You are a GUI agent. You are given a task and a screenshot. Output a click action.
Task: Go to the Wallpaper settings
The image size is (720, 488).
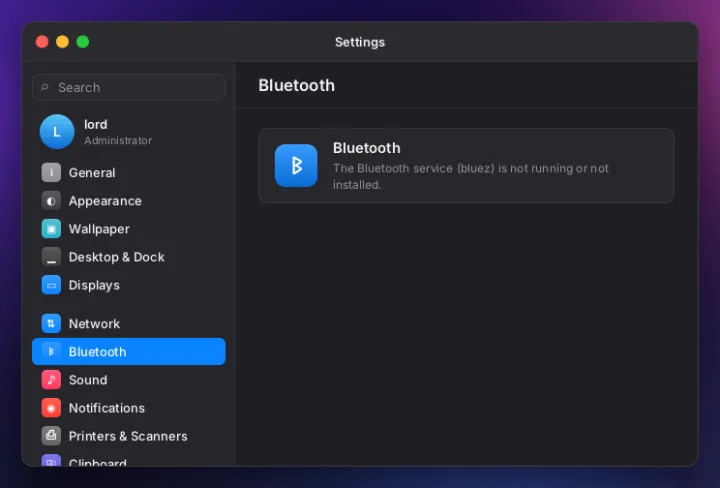click(x=129, y=229)
